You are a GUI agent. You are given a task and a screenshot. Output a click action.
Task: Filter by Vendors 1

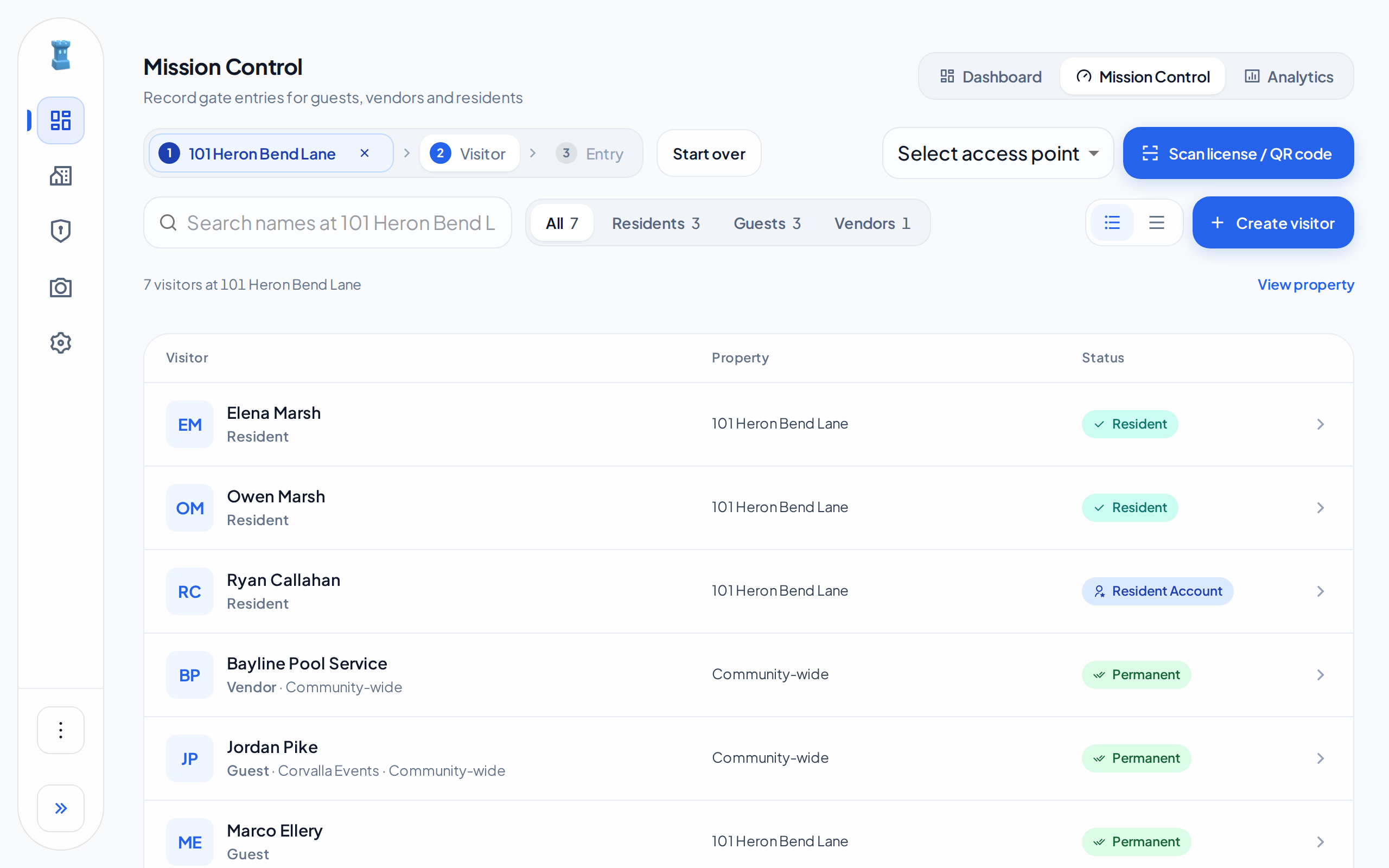coord(872,223)
